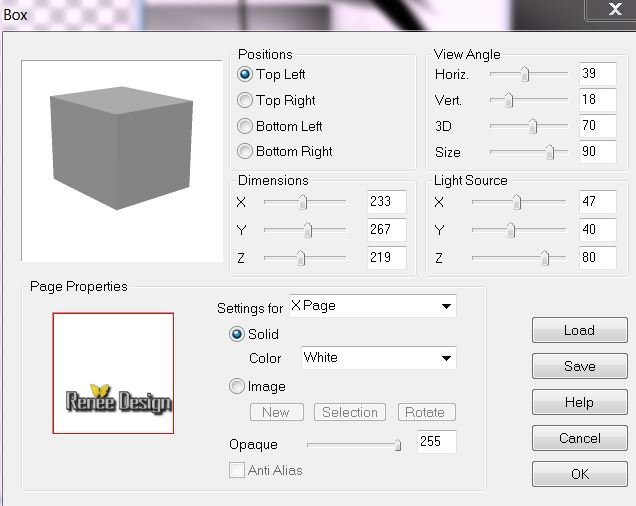Select the Solid page fill option
This screenshot has height=506, width=636.
click(237, 334)
